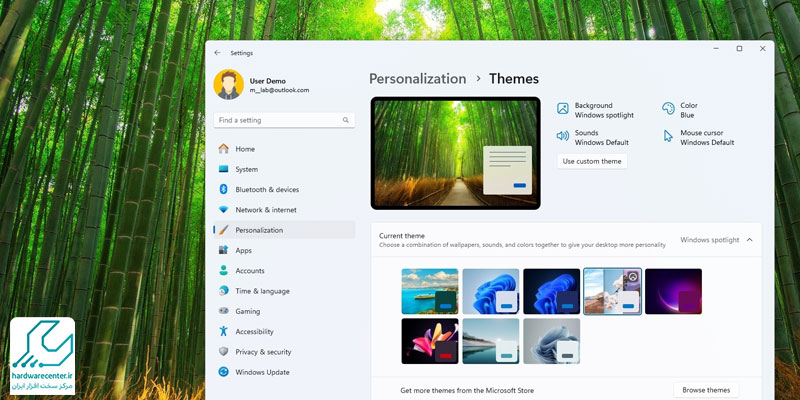Click the Personalization paintbrush icon
Image resolution: width=800 pixels, height=400 pixels.
(x=223, y=230)
